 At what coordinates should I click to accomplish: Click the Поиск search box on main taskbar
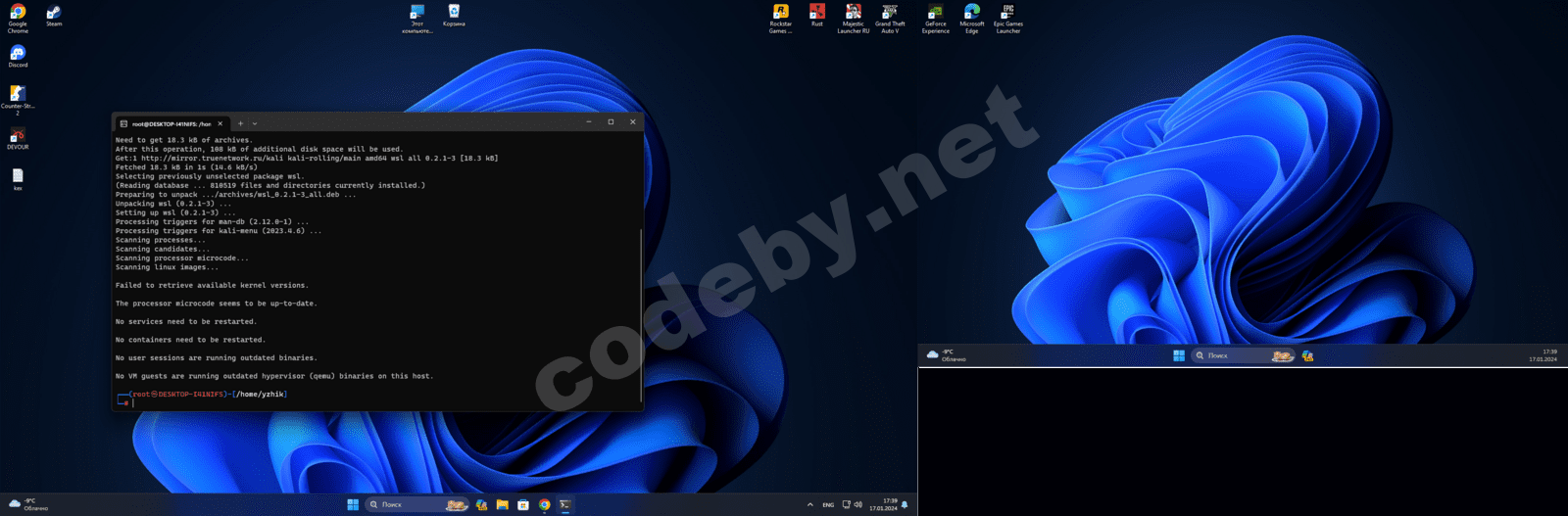point(417,504)
